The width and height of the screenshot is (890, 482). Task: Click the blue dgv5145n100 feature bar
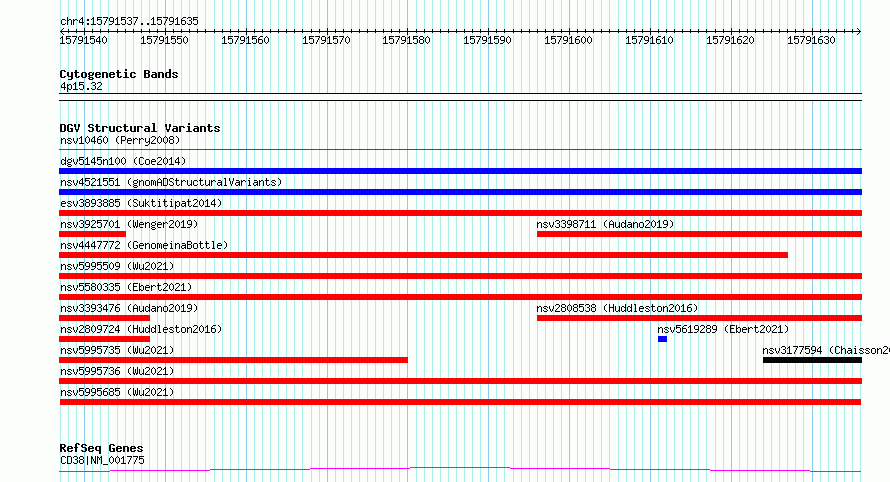coord(460,171)
